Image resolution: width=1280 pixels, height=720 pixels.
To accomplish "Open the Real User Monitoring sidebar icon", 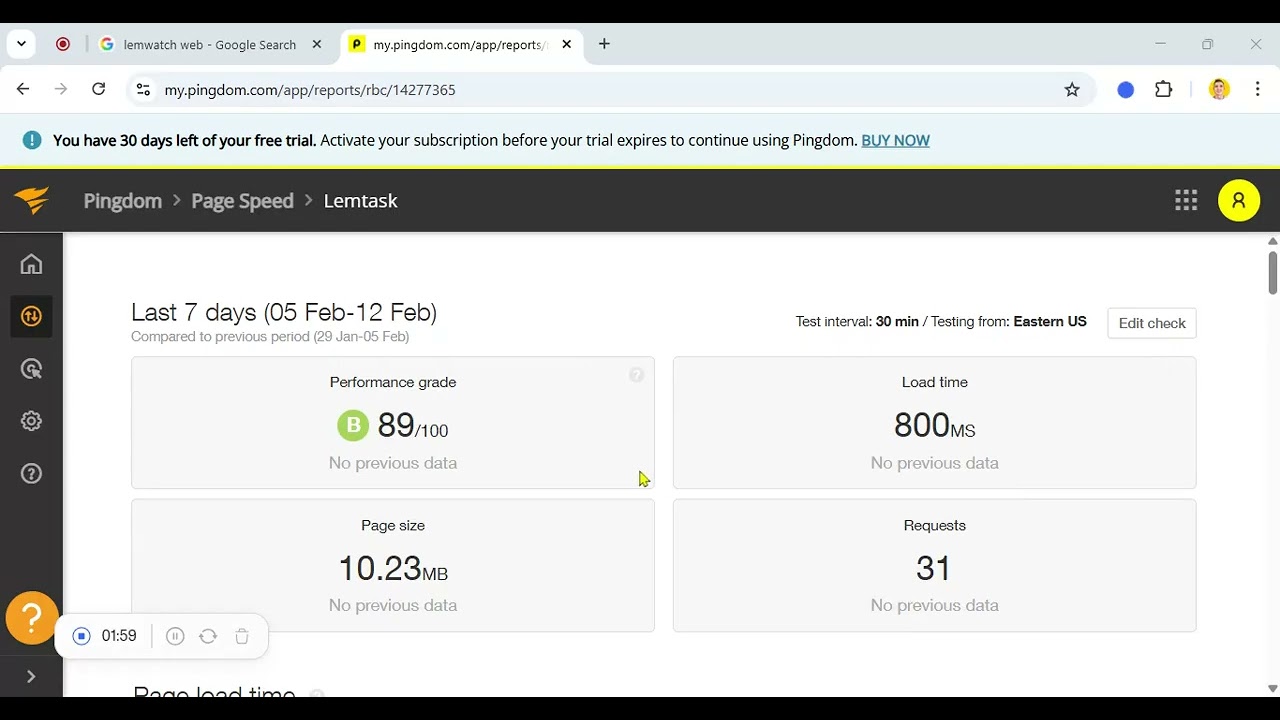I will coord(31,369).
